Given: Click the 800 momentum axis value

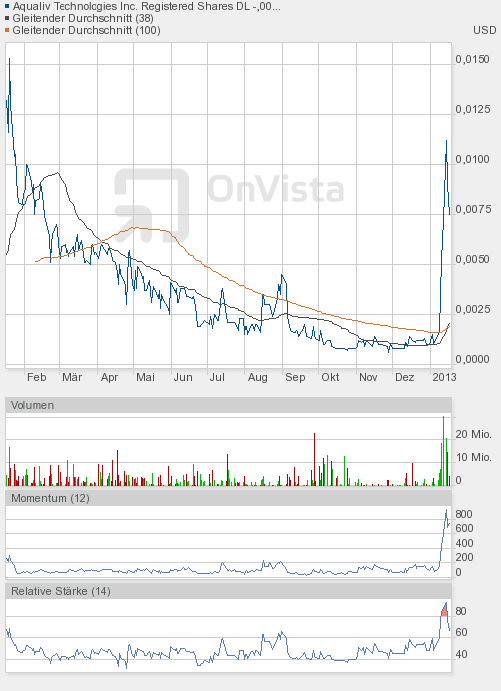Looking at the screenshot, I should pos(464,514).
